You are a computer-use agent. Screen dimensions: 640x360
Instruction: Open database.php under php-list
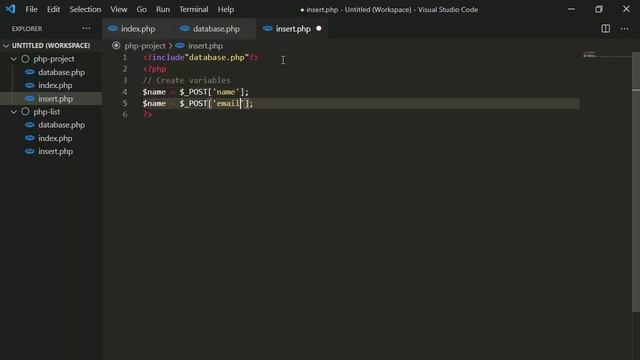point(61,125)
